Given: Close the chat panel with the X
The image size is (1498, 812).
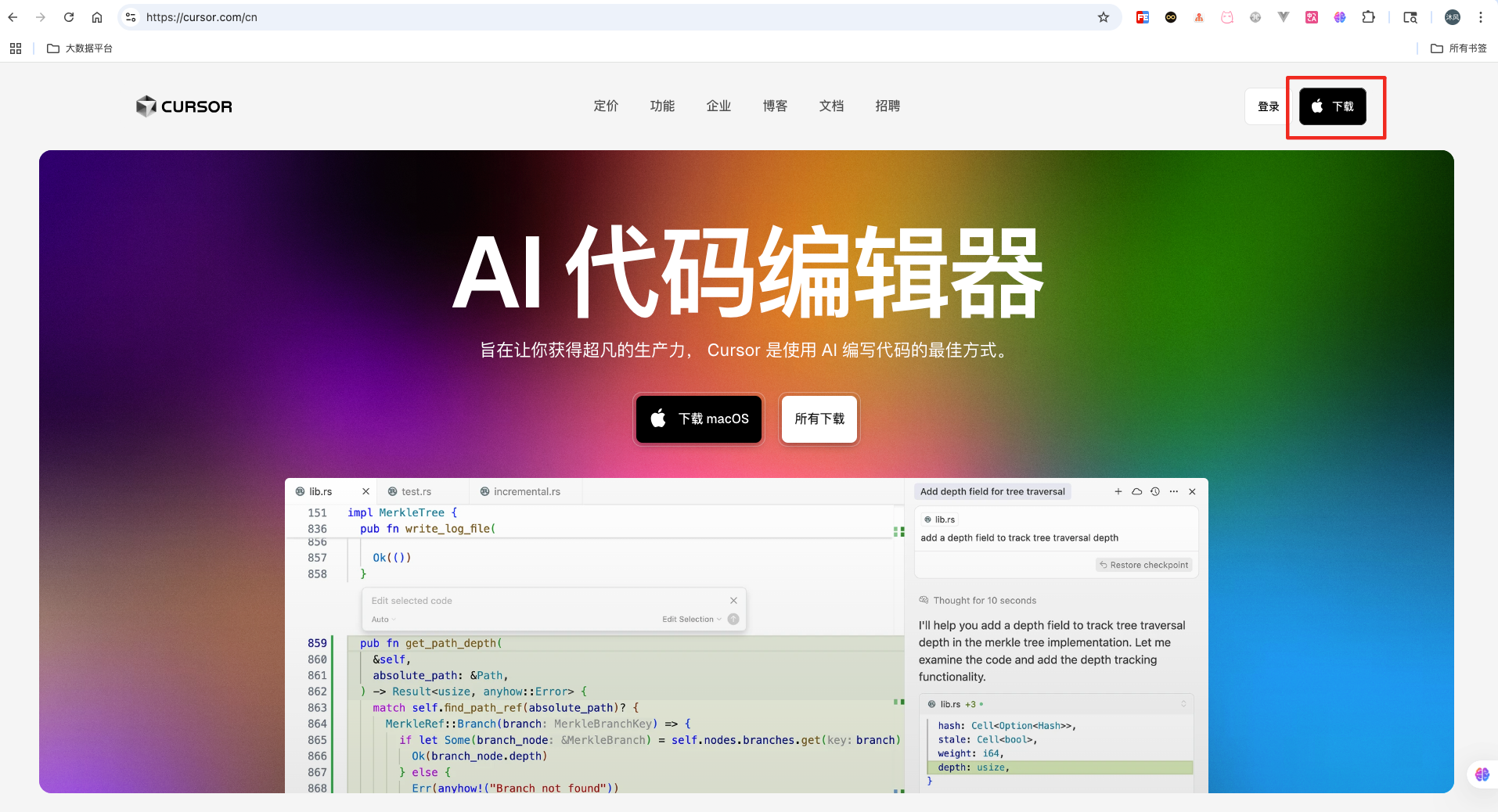Looking at the screenshot, I should click(1192, 491).
